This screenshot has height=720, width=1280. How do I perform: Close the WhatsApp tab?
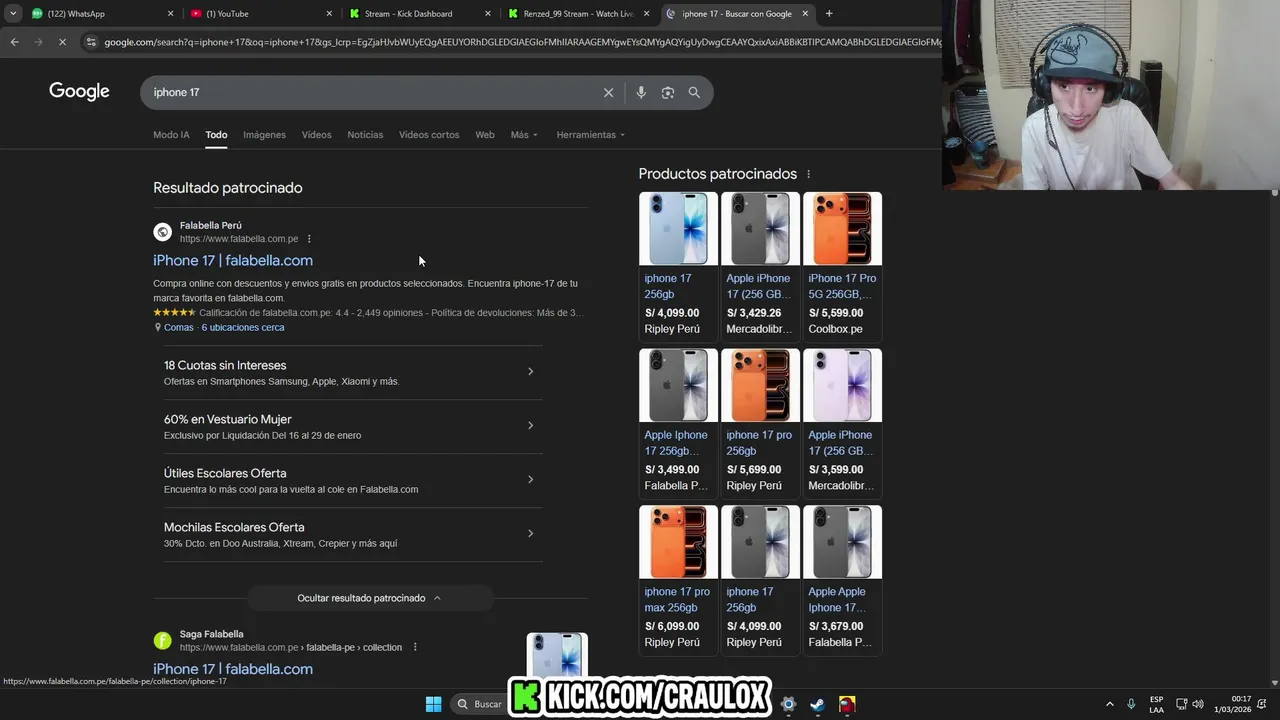(x=170, y=14)
